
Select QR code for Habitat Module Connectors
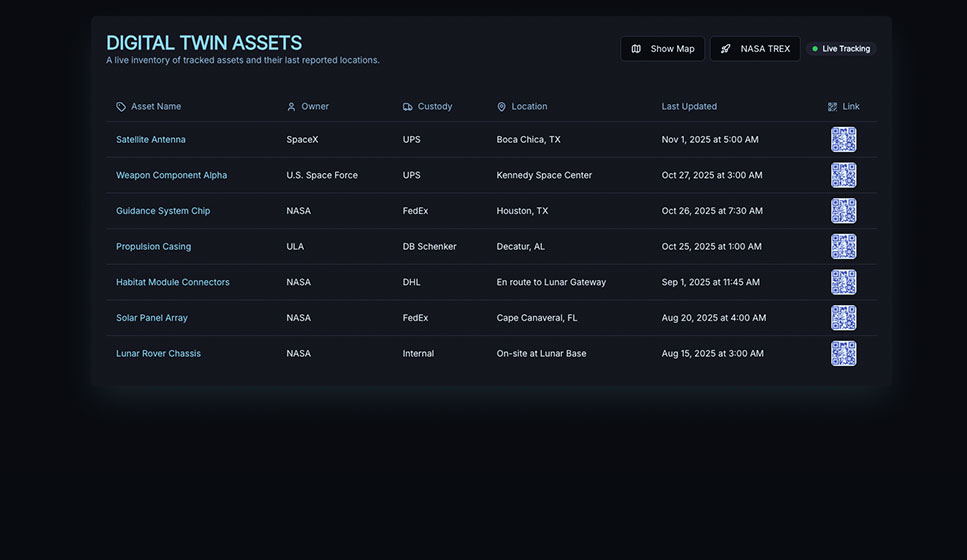tap(843, 282)
